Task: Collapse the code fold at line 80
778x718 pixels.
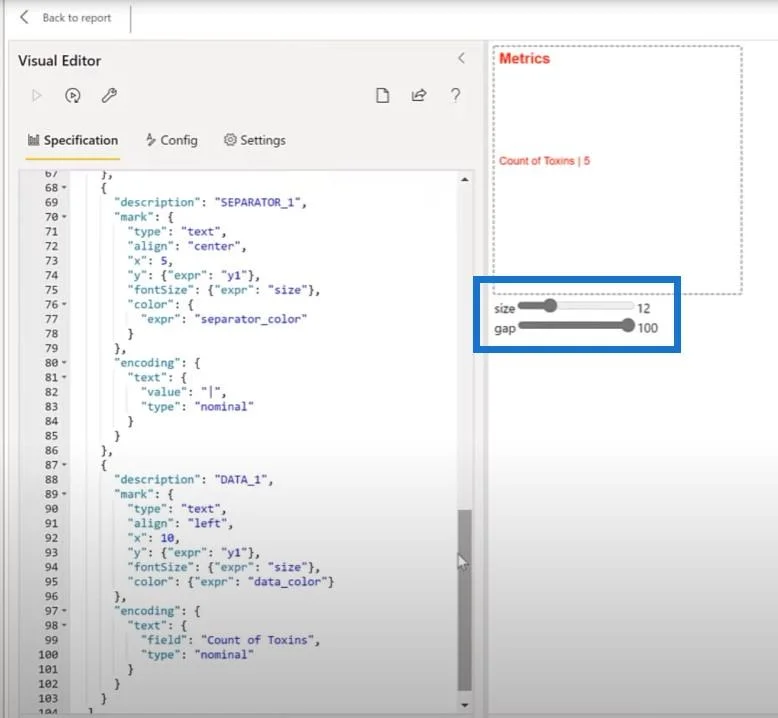Action: tap(64, 363)
